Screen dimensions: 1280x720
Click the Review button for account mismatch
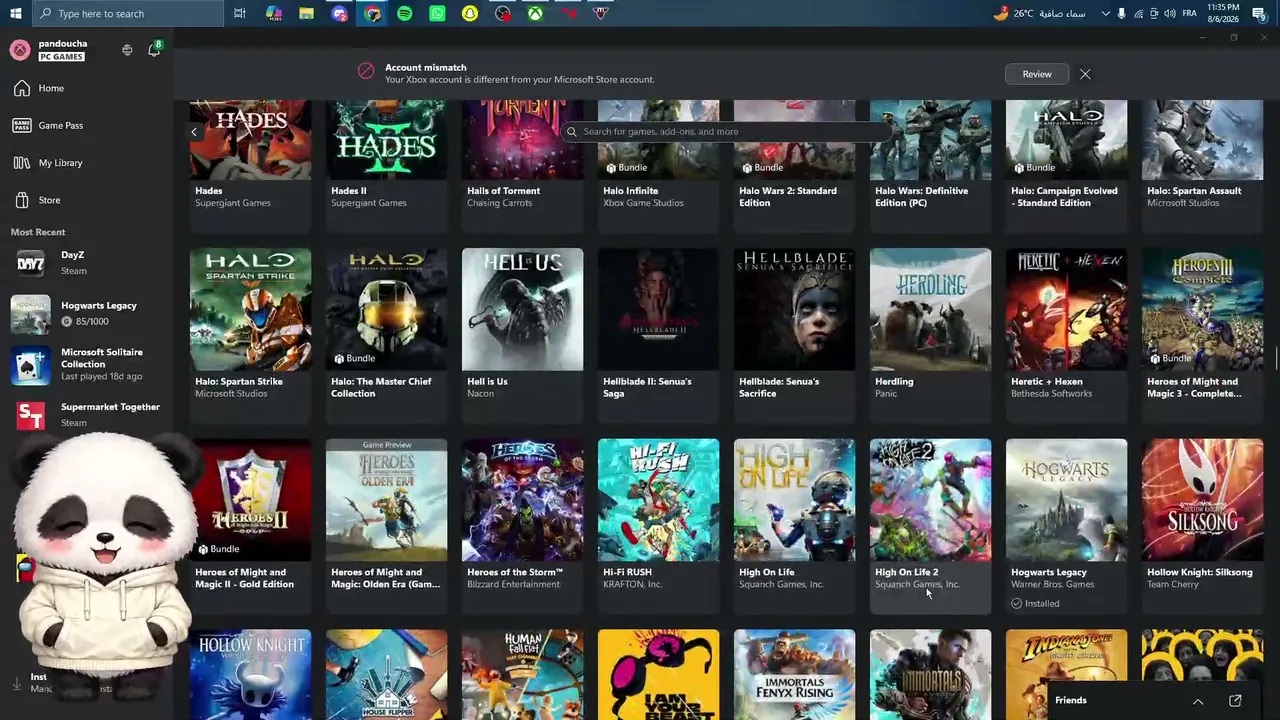coord(1037,74)
